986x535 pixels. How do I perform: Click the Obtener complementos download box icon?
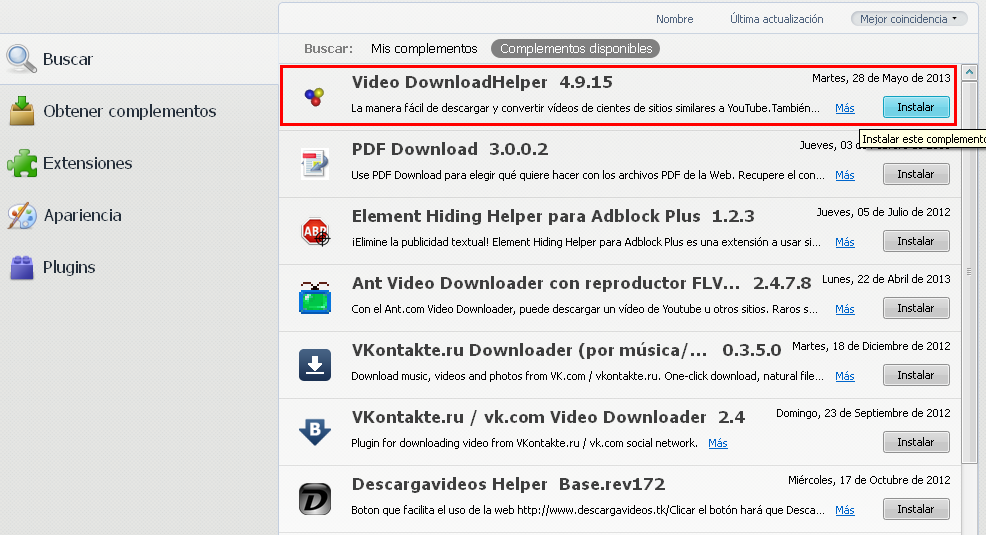click(x=22, y=111)
